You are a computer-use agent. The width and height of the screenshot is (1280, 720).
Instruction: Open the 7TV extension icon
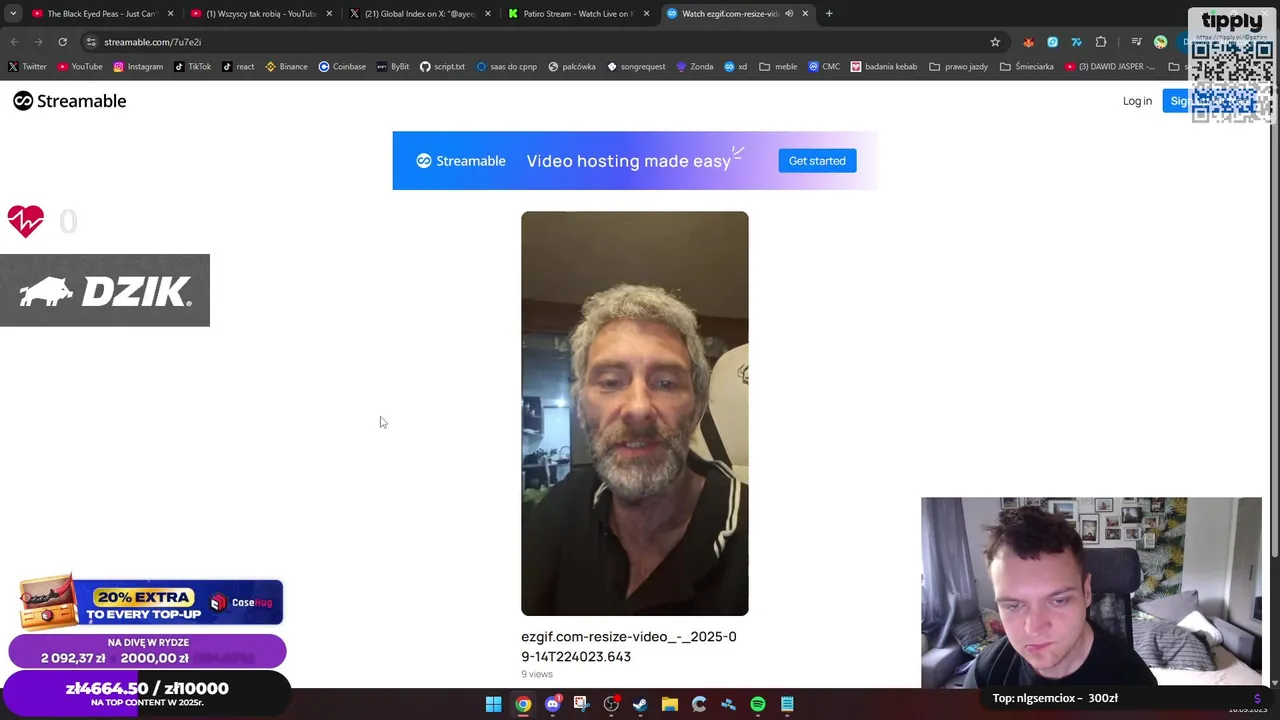(1076, 42)
